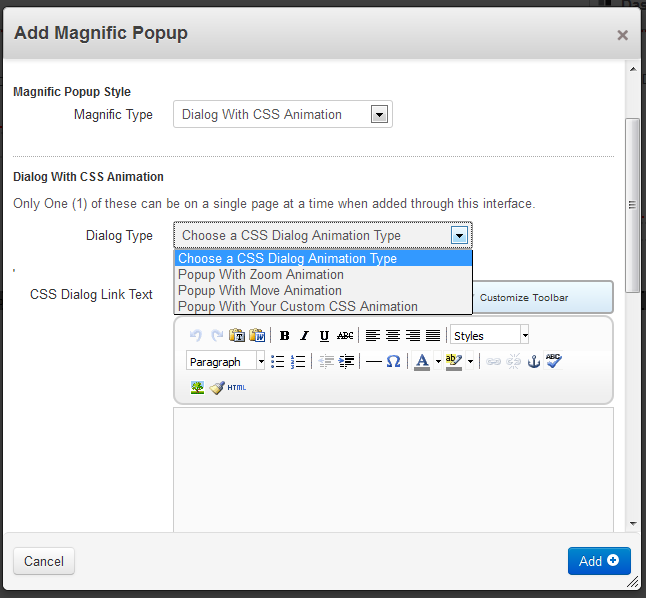The width and height of the screenshot is (646, 598).
Task: Toggle the spellchecker ABC icon
Action: [x=553, y=361]
